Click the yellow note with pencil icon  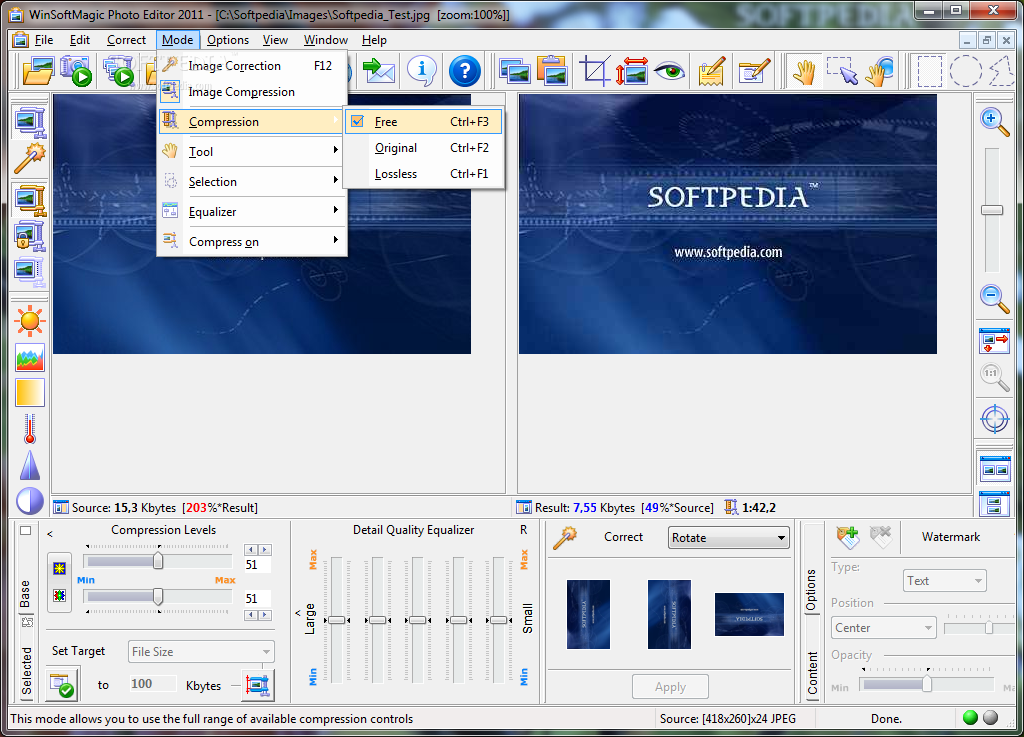pyautogui.click(x=712, y=71)
